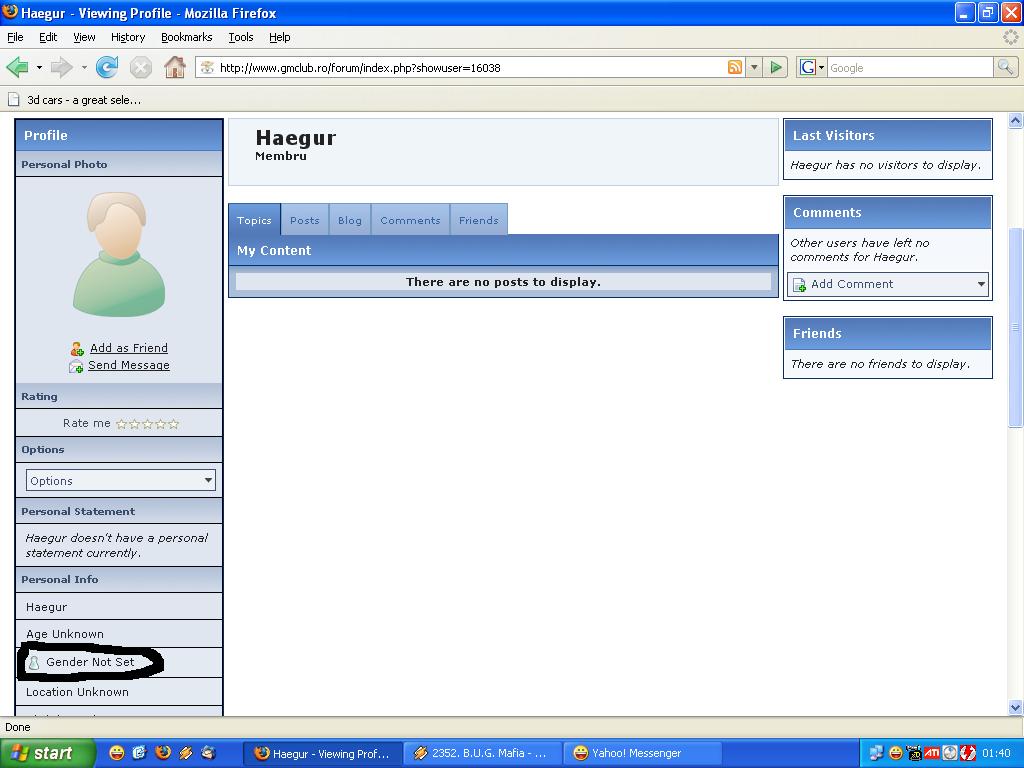Screen dimensions: 1024x768
Task: Click the Firefox forward arrow
Action: 61,67
